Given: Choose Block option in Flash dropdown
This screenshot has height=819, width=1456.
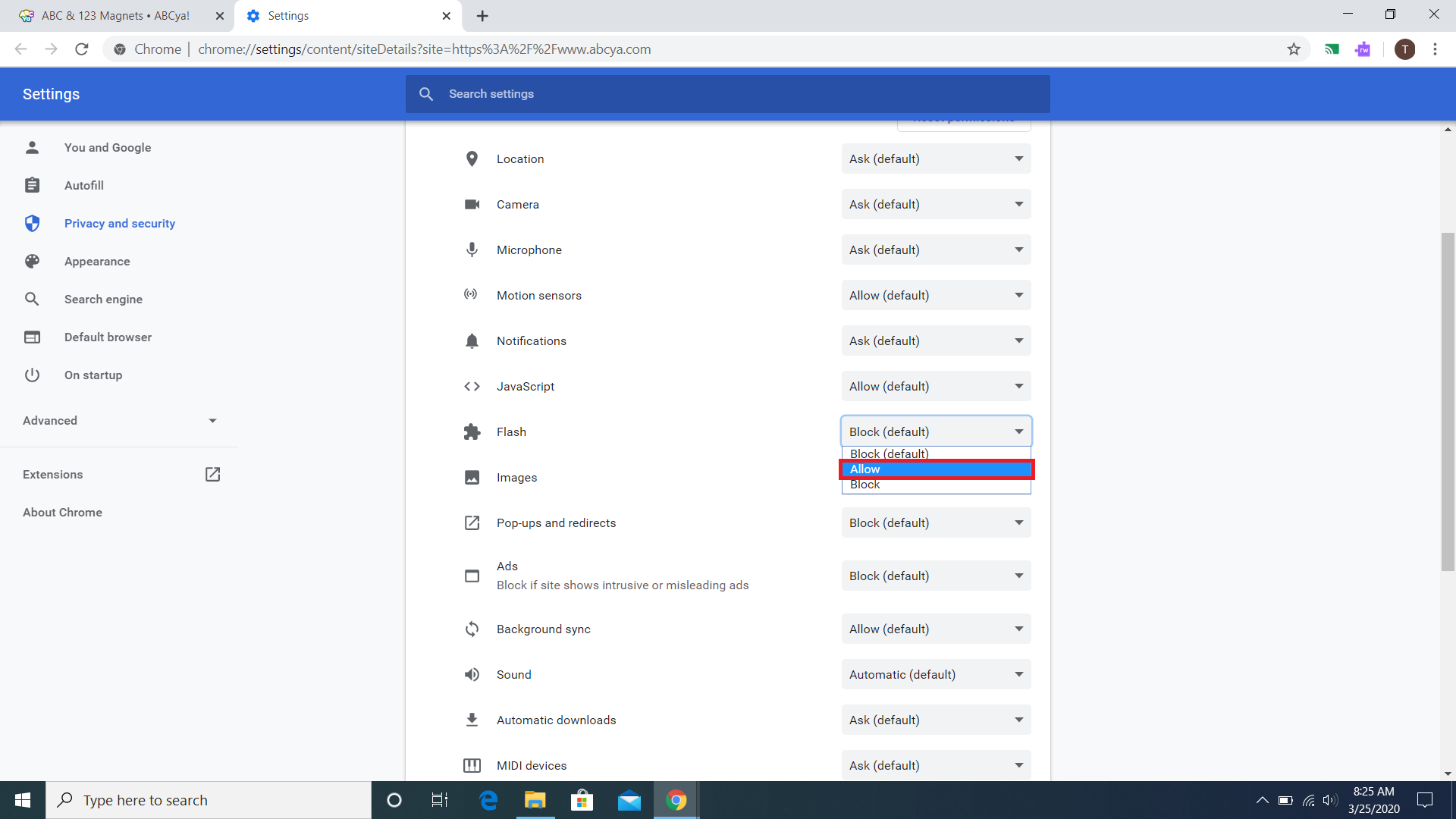Looking at the screenshot, I should (x=936, y=485).
